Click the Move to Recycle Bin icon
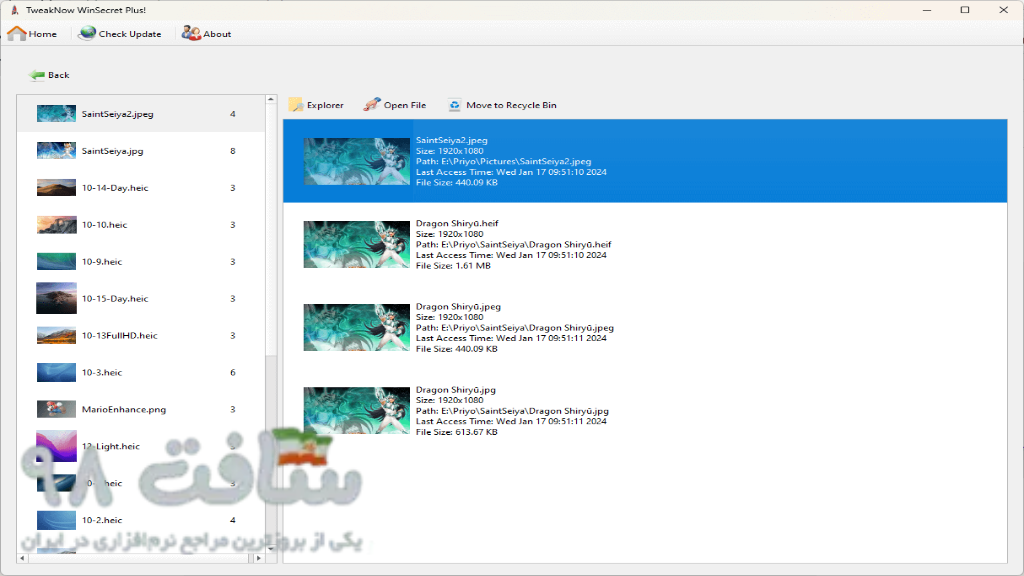1024x576 pixels. pos(455,104)
